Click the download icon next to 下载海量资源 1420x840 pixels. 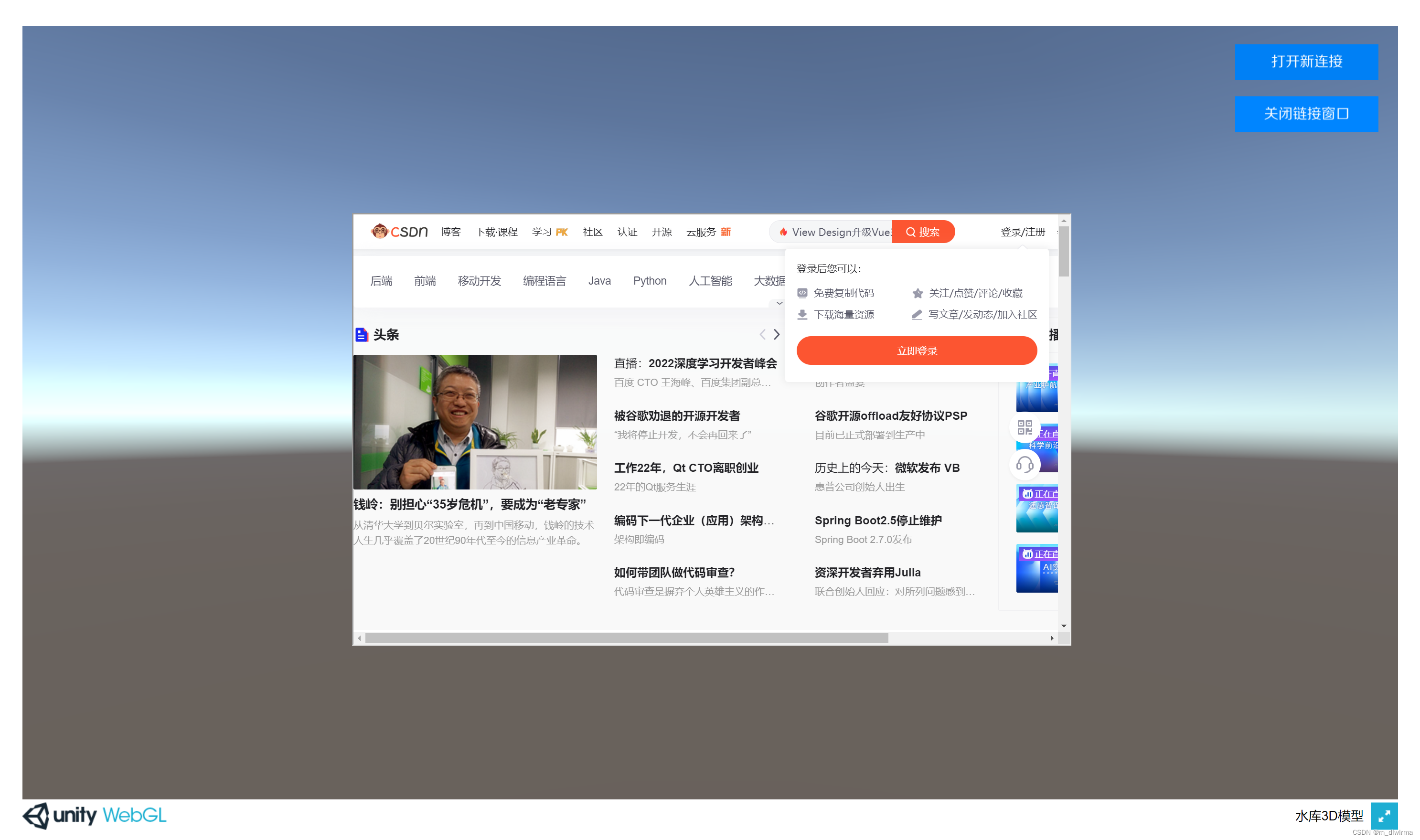[802, 314]
